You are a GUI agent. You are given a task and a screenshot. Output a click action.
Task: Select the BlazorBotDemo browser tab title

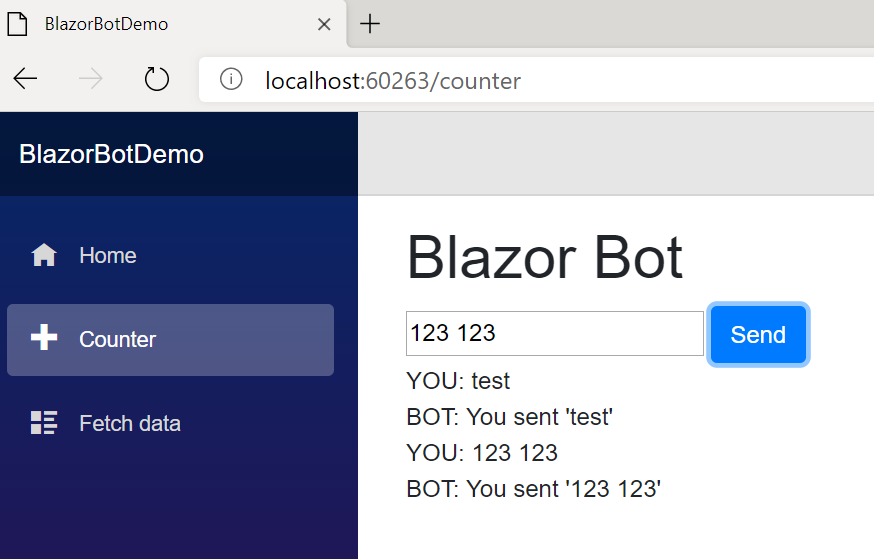tap(106, 24)
